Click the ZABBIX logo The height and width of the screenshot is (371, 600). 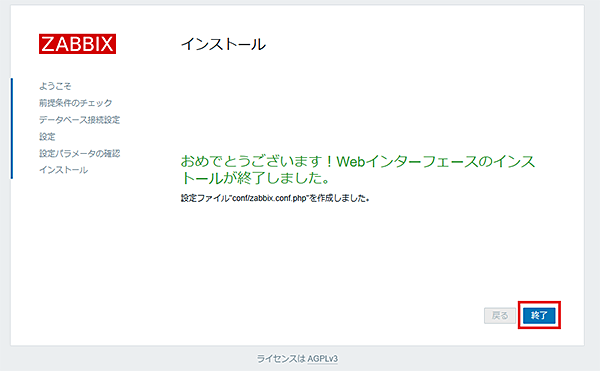click(x=77, y=44)
